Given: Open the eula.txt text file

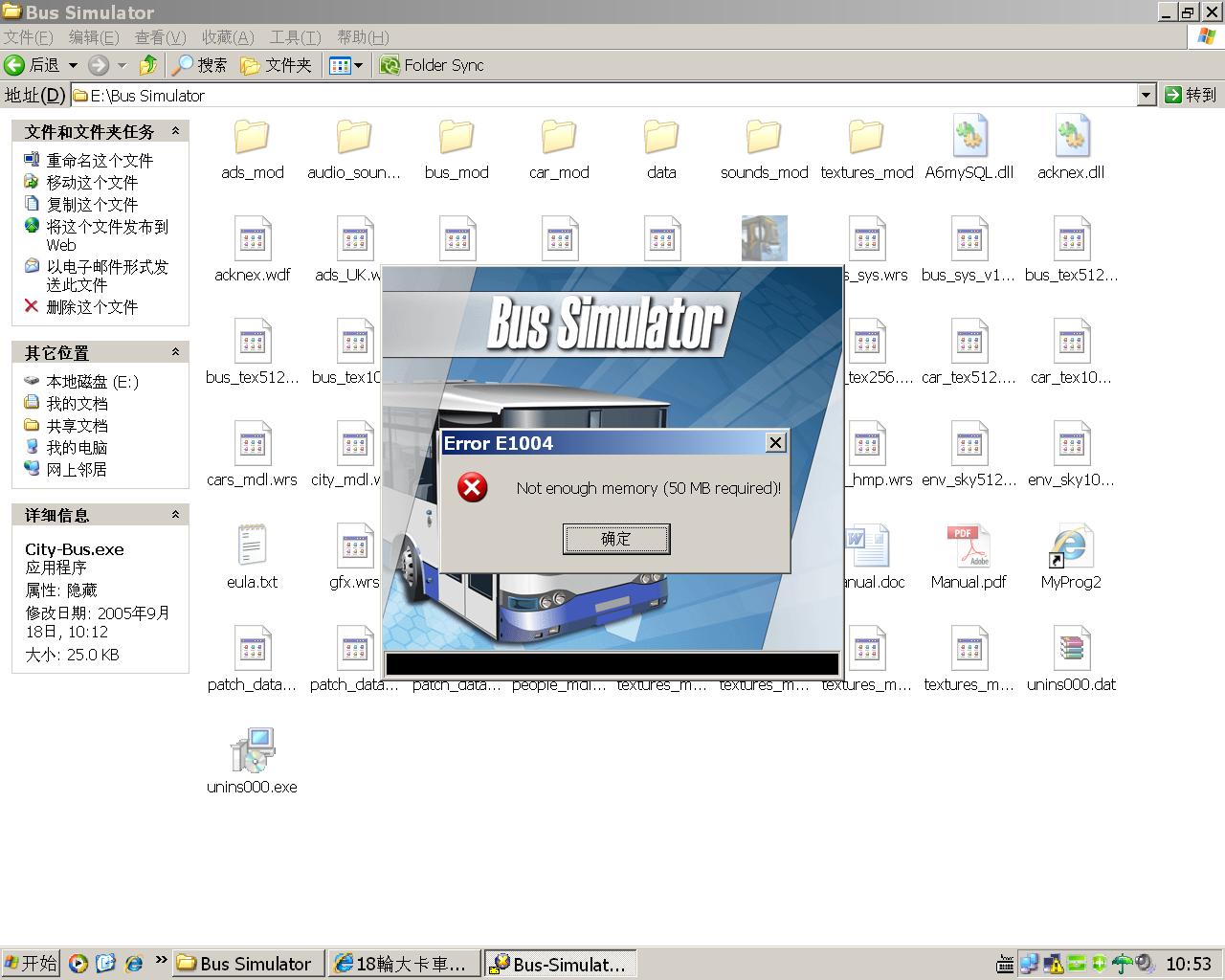Looking at the screenshot, I should click(252, 547).
